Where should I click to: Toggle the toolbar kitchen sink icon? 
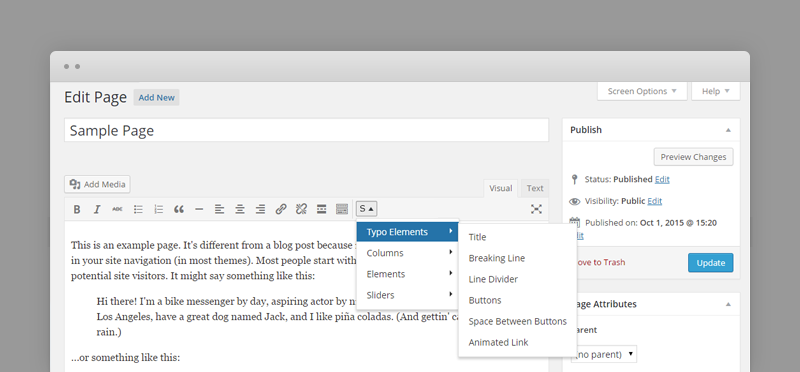point(342,209)
